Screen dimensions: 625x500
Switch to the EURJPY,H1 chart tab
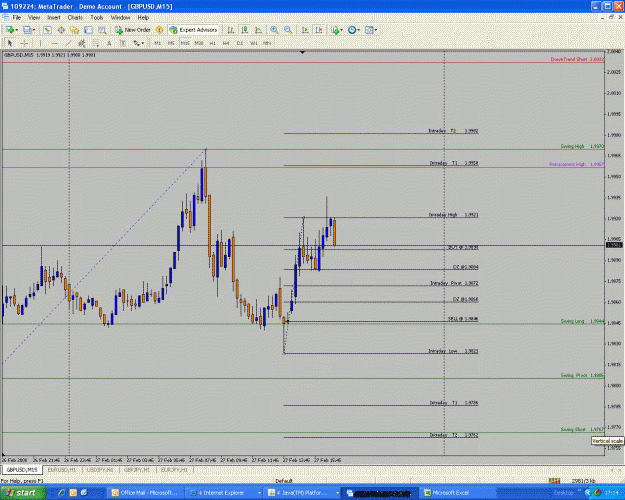point(174,470)
